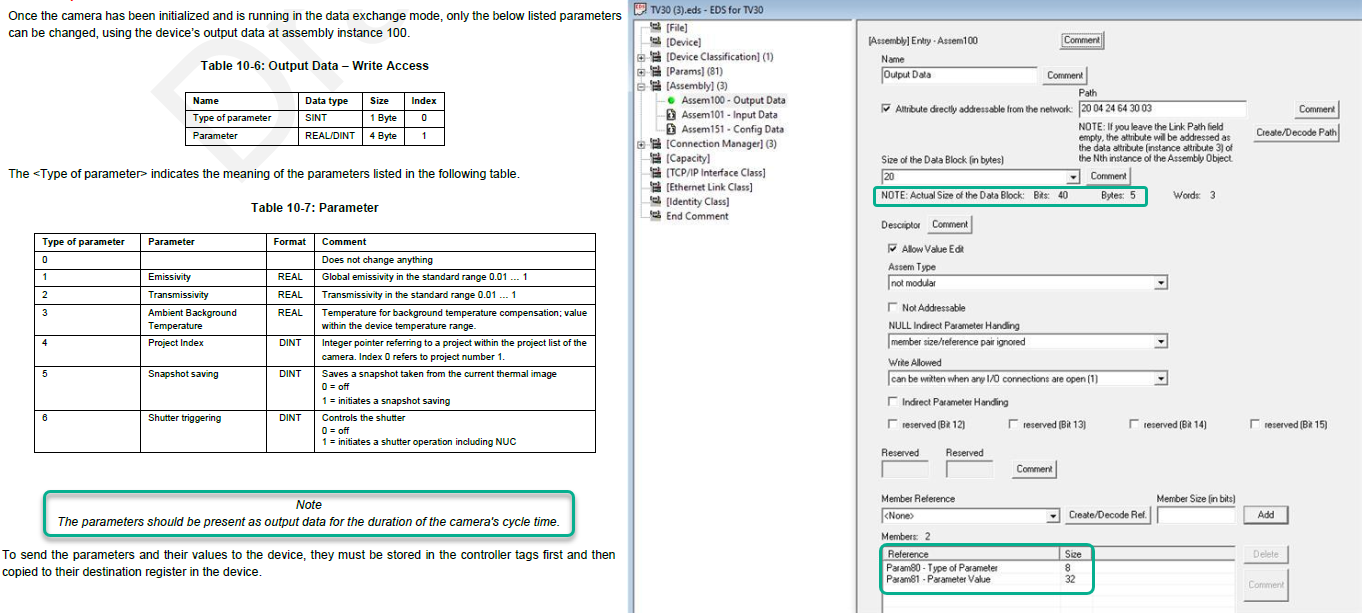This screenshot has height=613, width=1362.
Task: Click the document icon of Assem151 - Config Data
Action: (x=672, y=129)
